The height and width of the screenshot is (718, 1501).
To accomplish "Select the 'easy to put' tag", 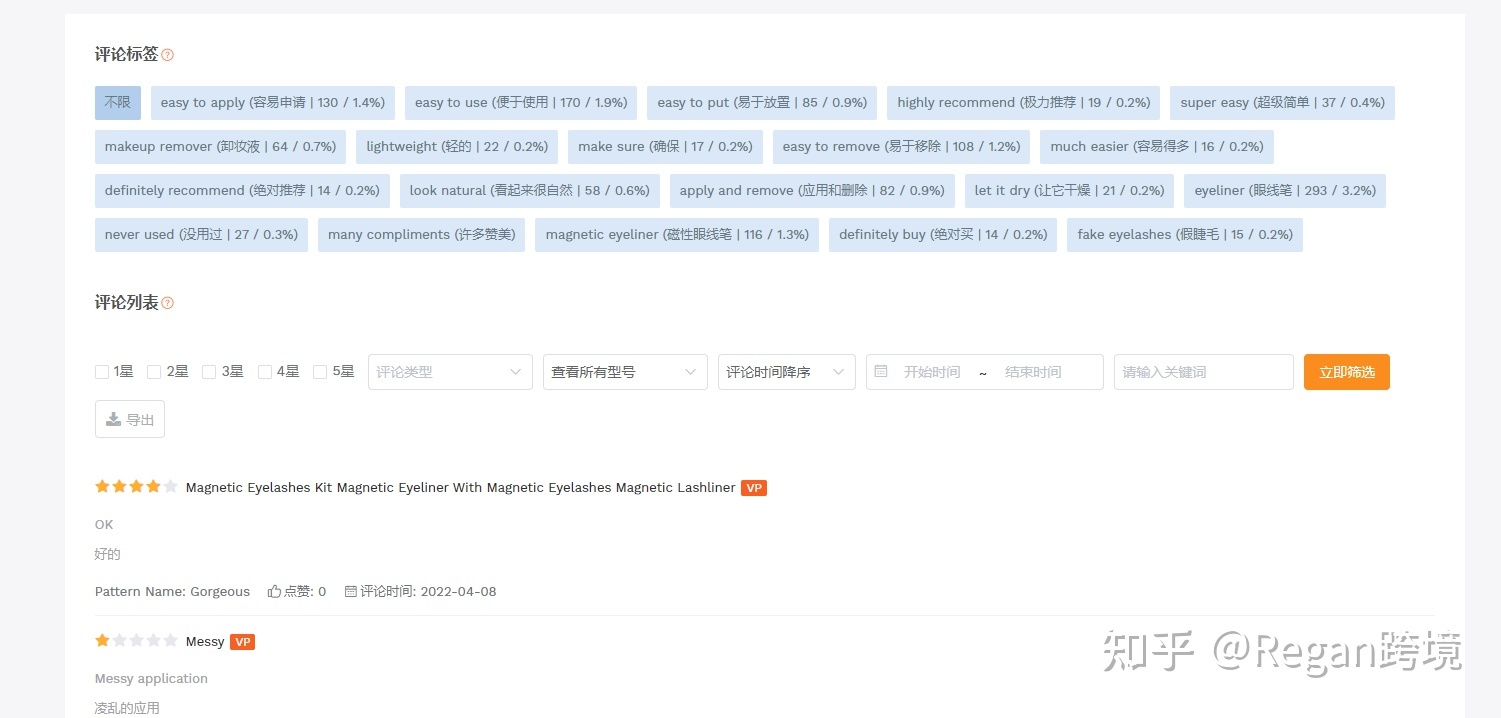I will pos(762,103).
